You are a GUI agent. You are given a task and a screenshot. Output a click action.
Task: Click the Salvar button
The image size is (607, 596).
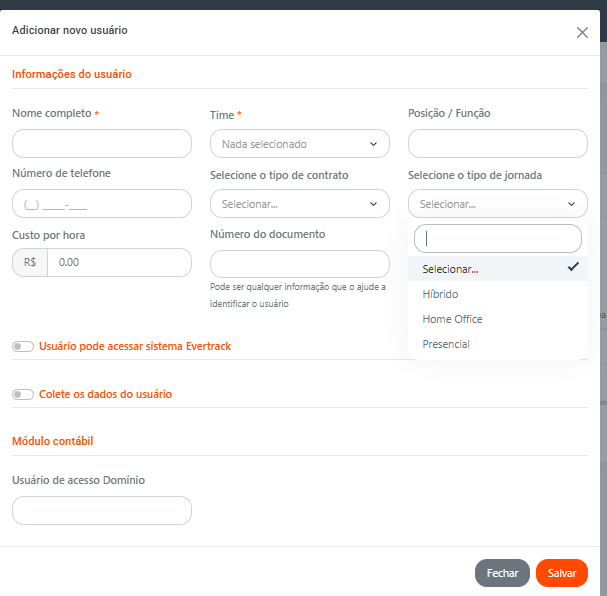[562, 573]
